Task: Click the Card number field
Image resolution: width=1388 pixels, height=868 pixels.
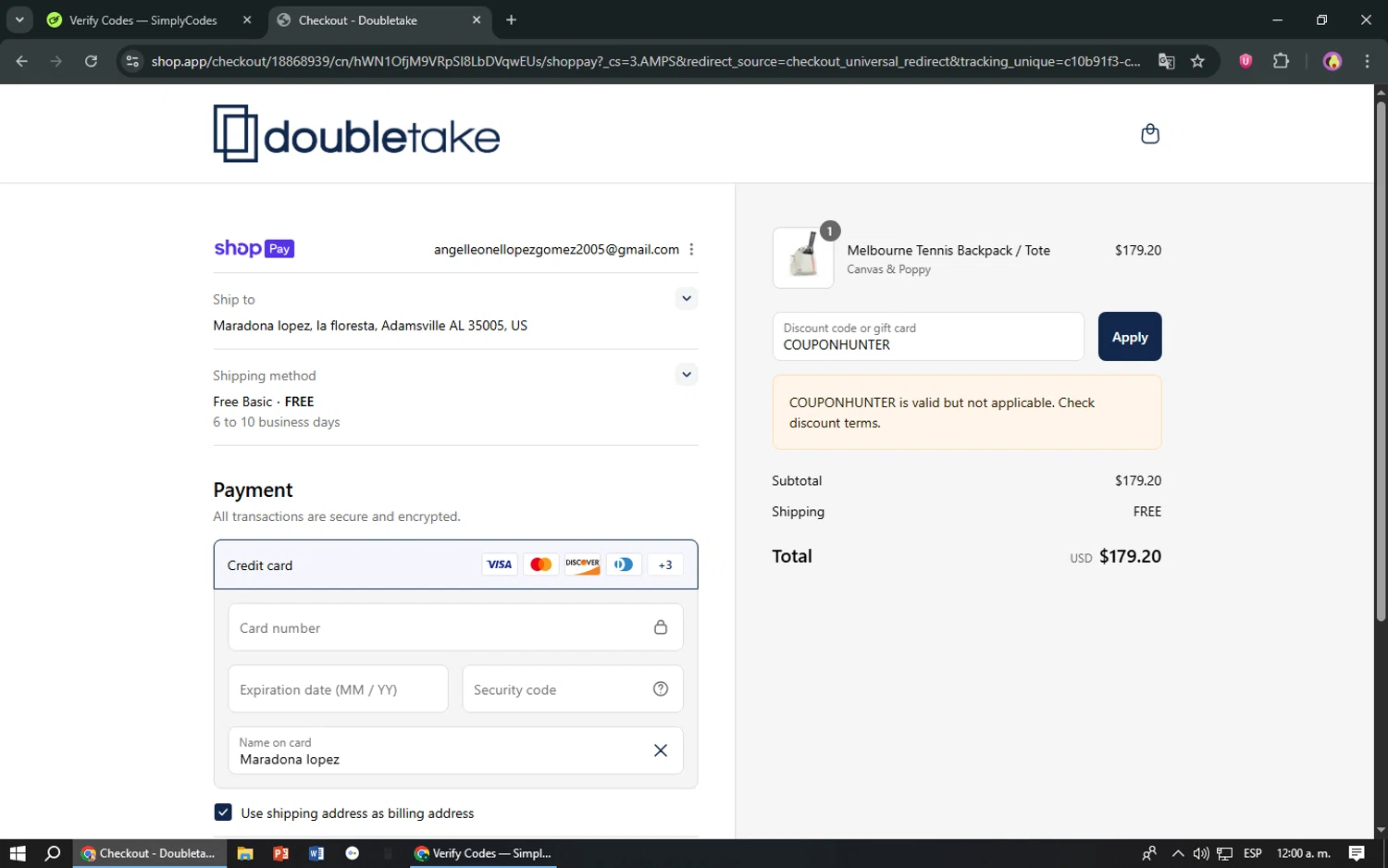Action: coord(455,627)
